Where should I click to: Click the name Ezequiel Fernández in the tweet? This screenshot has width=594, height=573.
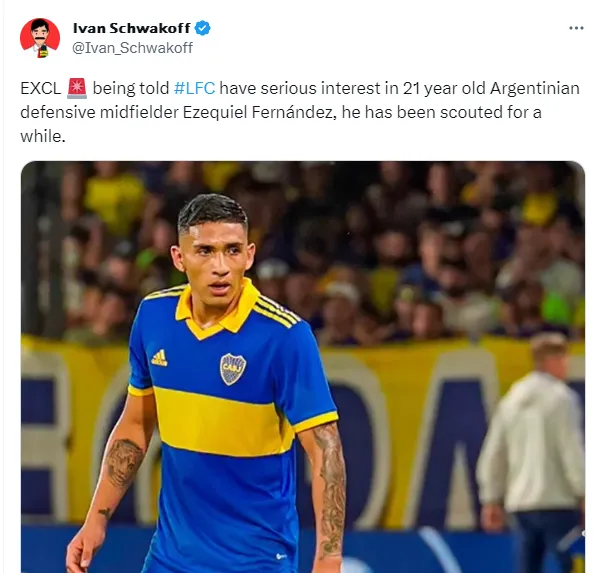pos(259,112)
